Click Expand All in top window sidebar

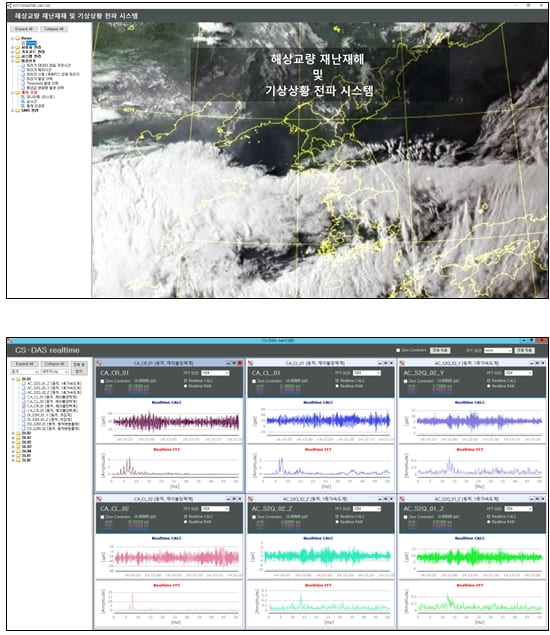click(x=24, y=29)
